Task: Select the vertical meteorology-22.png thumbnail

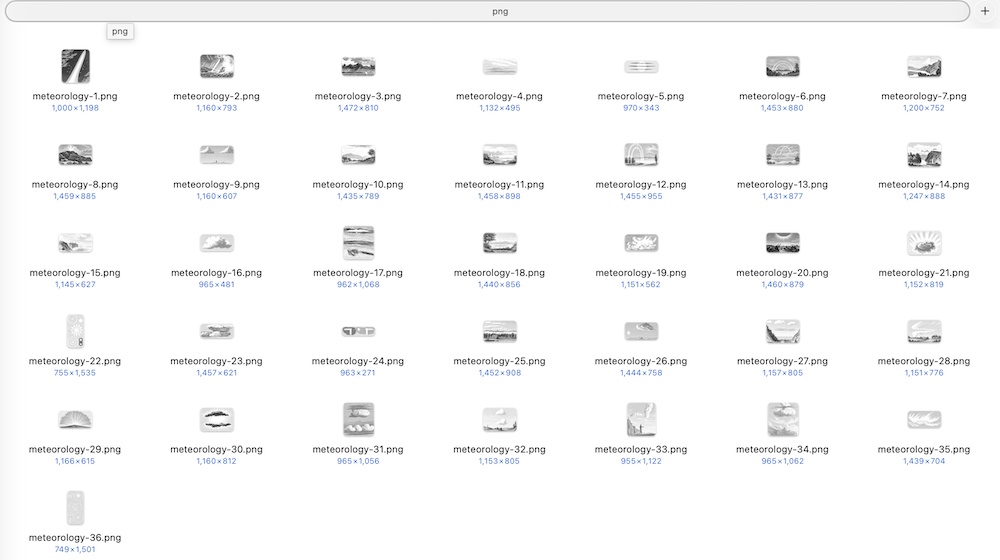Action: [75, 331]
